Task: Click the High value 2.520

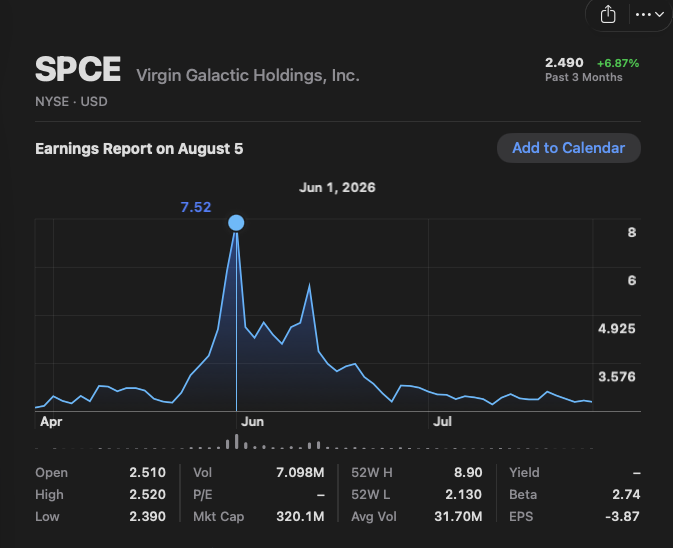Action: (147, 494)
